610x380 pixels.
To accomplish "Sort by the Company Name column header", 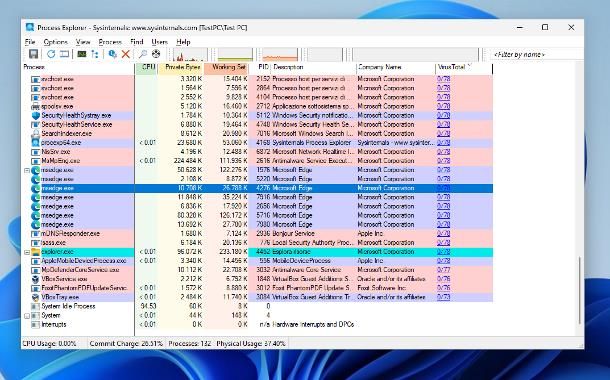I will pos(396,67).
